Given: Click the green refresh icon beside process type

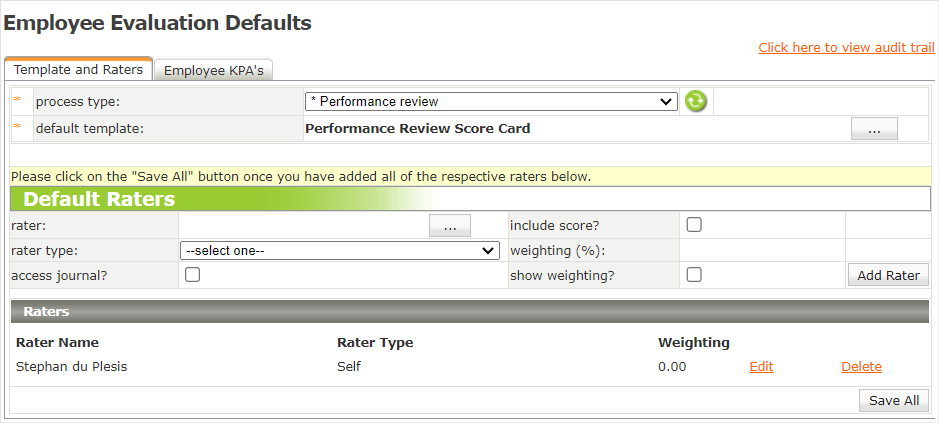Looking at the screenshot, I should tap(695, 101).
